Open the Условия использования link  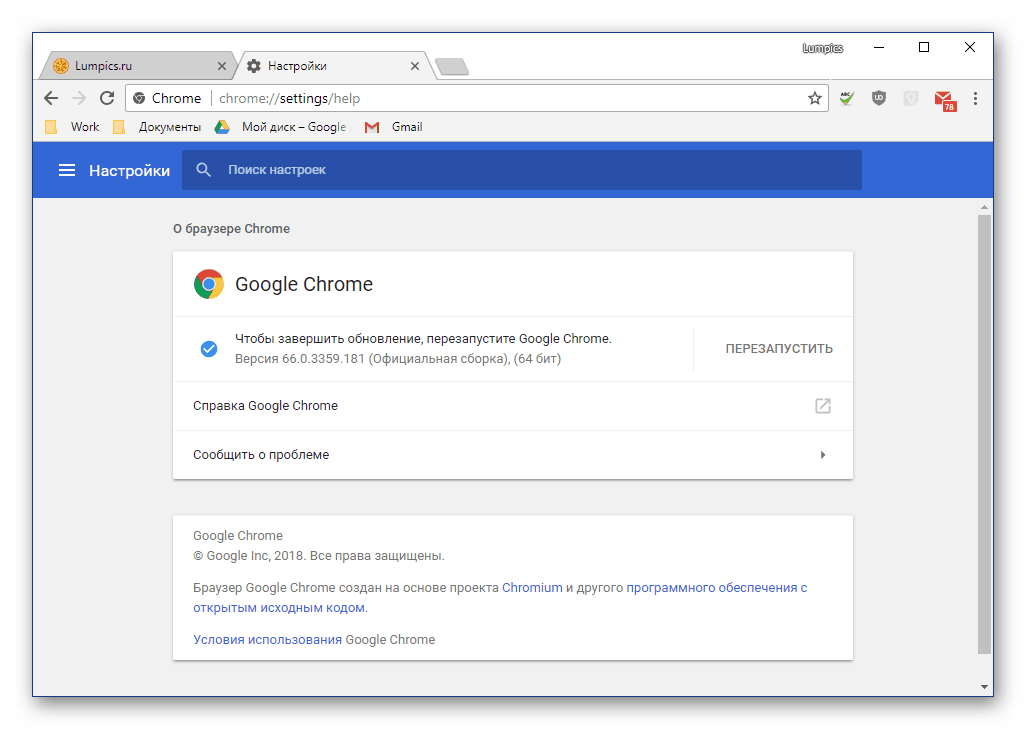point(267,640)
